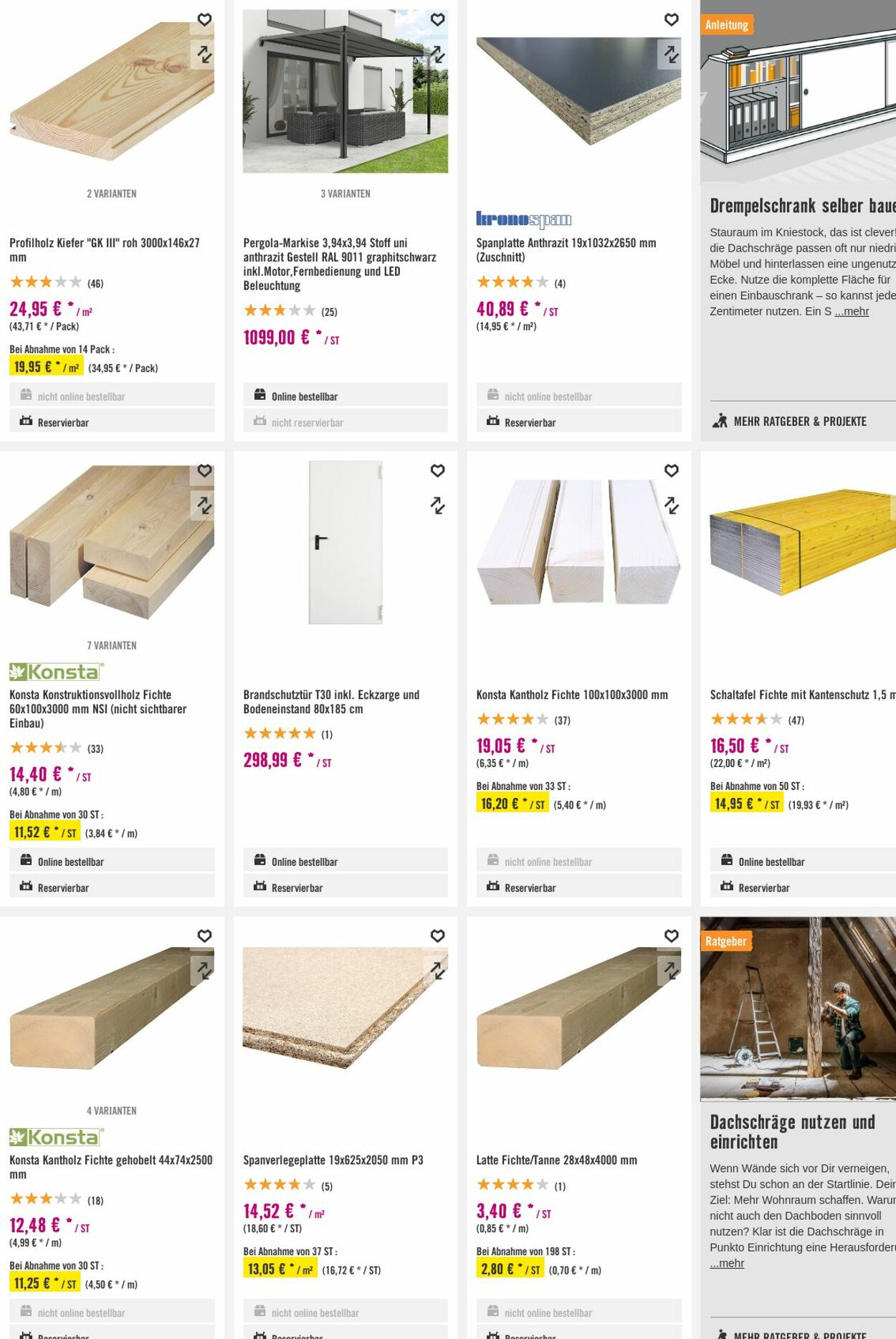The image size is (896, 1339).
Task: Click MEHR RATGEBER & PROJEKTE
Action: point(800,422)
